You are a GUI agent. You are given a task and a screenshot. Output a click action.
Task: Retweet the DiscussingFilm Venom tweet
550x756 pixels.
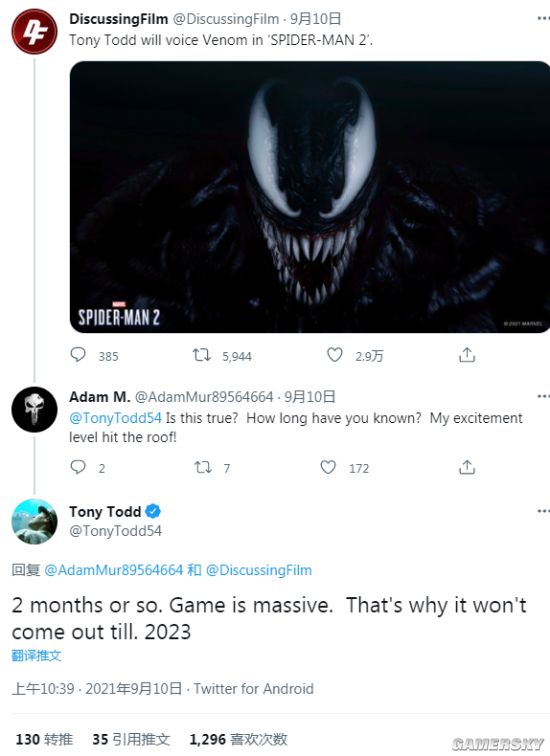click(x=201, y=355)
